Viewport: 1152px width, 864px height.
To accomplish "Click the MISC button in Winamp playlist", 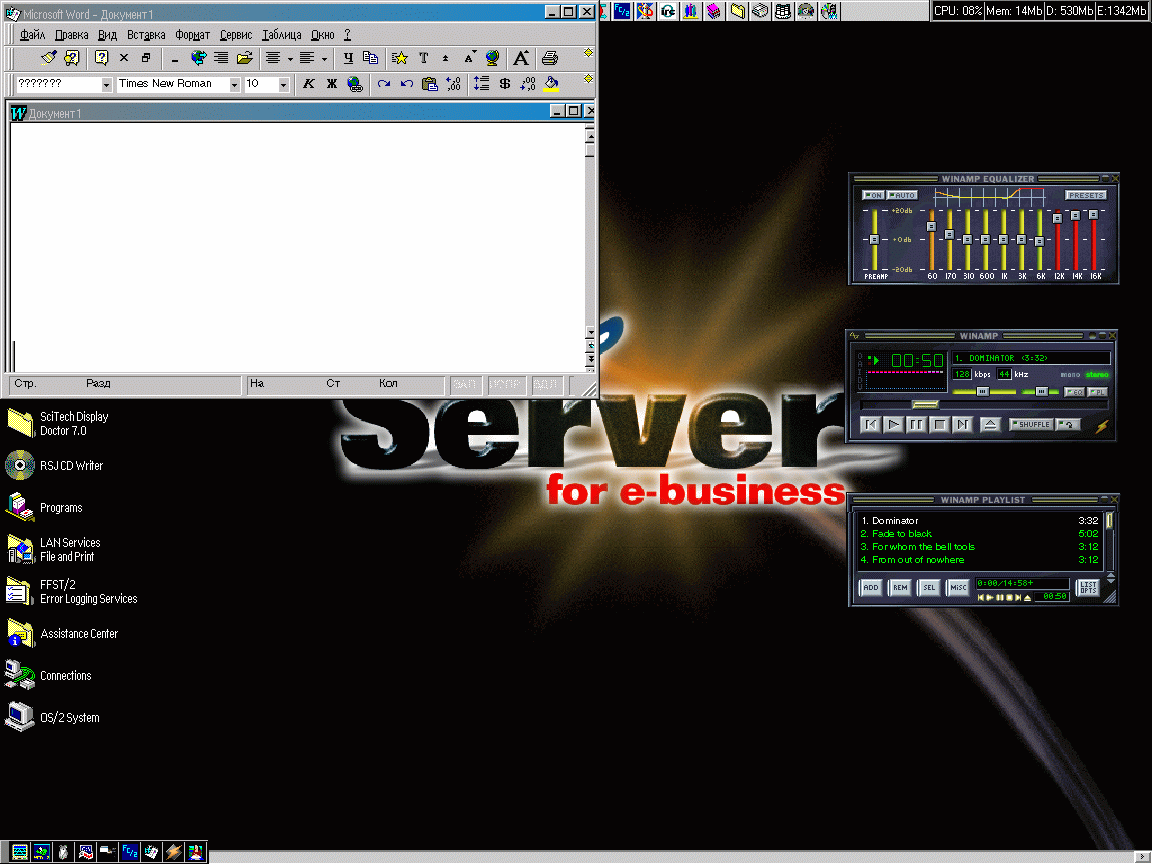I will tap(958, 588).
